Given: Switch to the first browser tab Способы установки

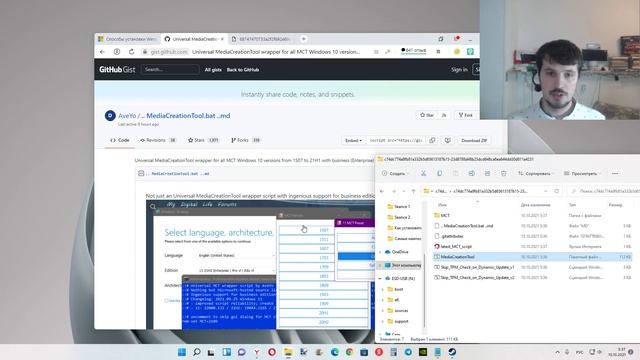Looking at the screenshot, I should click(x=128, y=39).
